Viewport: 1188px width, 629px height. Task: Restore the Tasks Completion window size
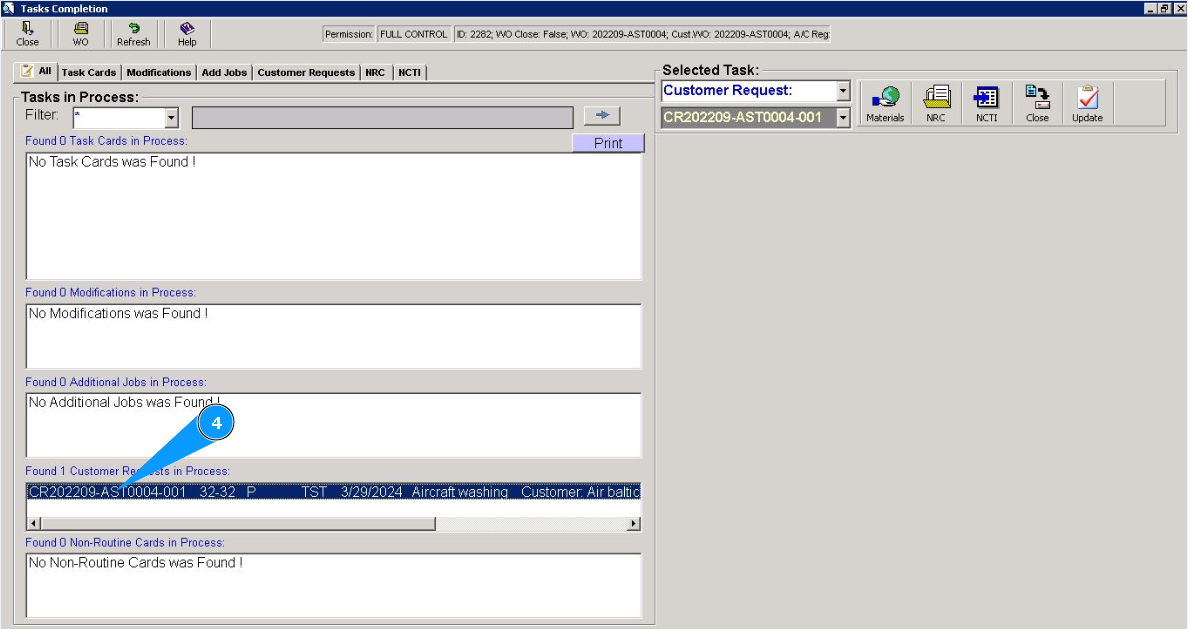click(x=1165, y=8)
